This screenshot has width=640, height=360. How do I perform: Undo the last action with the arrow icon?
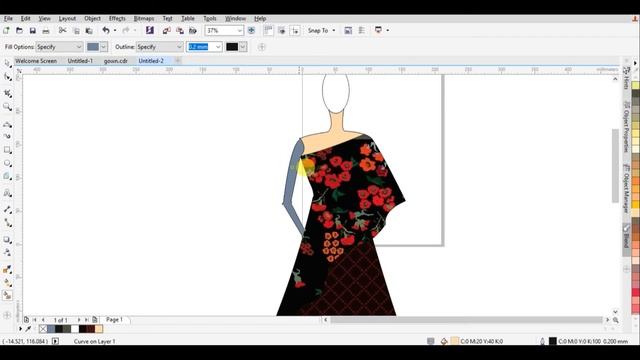pyautogui.click(x=106, y=30)
